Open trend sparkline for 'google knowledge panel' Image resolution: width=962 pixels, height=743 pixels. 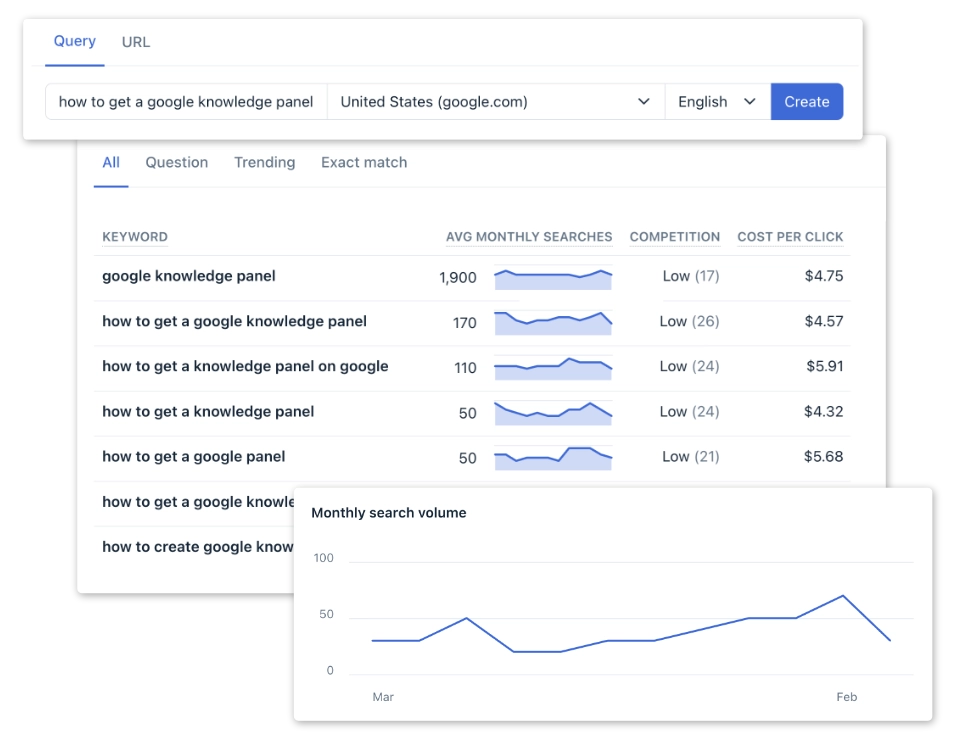(553, 279)
